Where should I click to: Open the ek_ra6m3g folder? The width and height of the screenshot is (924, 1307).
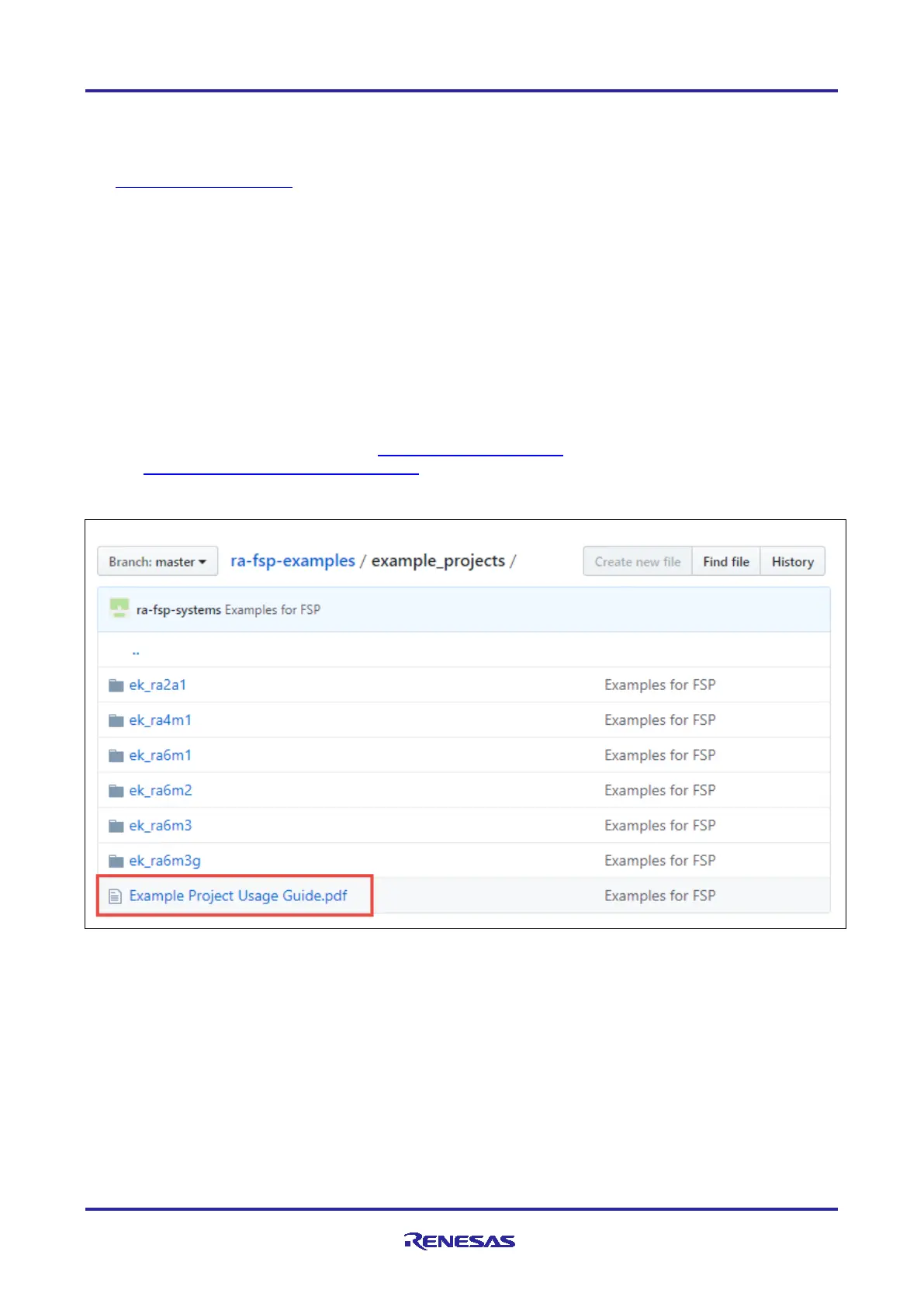click(x=164, y=861)
